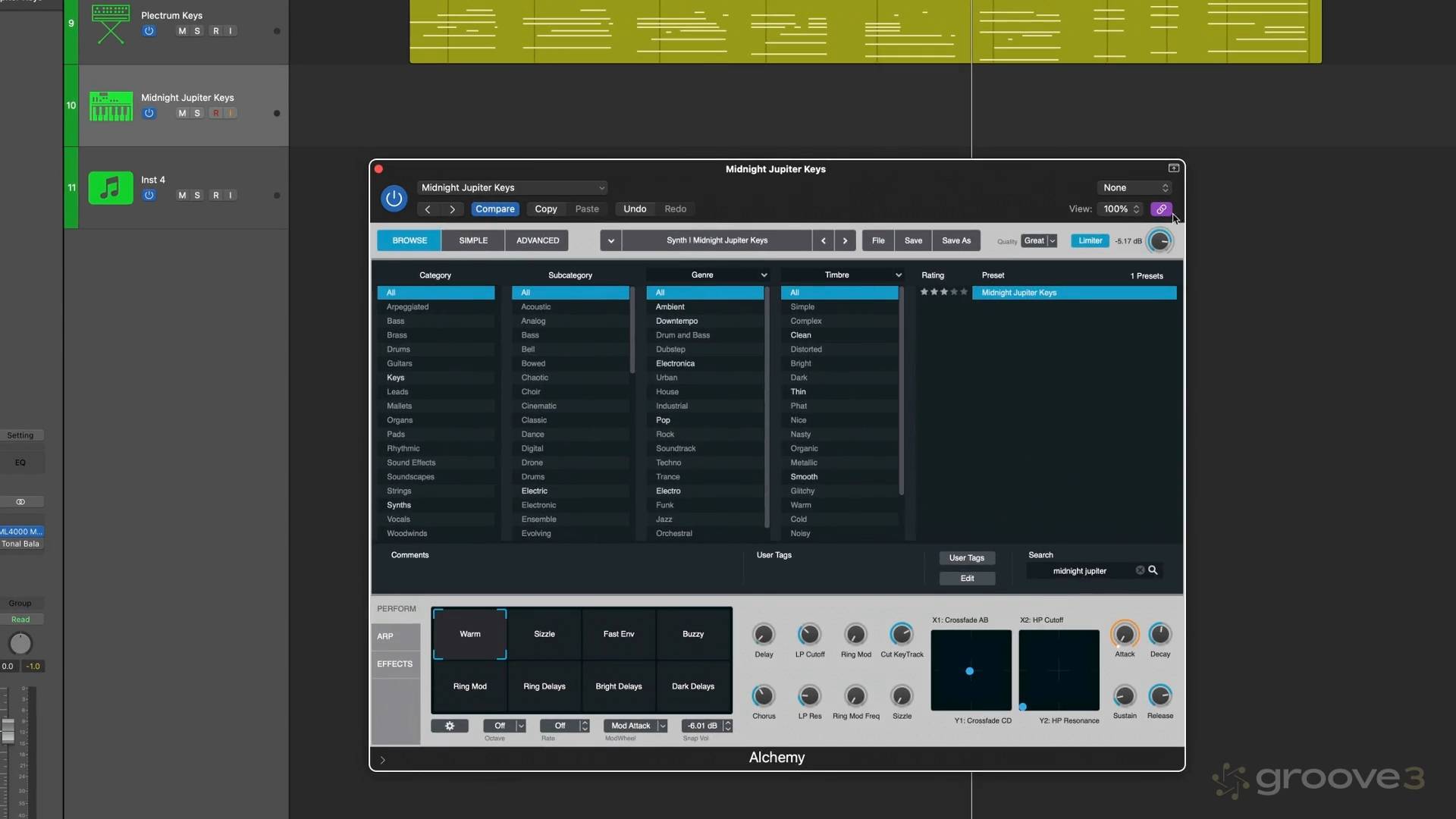Open the Midnight Jupiter Keys preset dropdown

(x=513, y=188)
